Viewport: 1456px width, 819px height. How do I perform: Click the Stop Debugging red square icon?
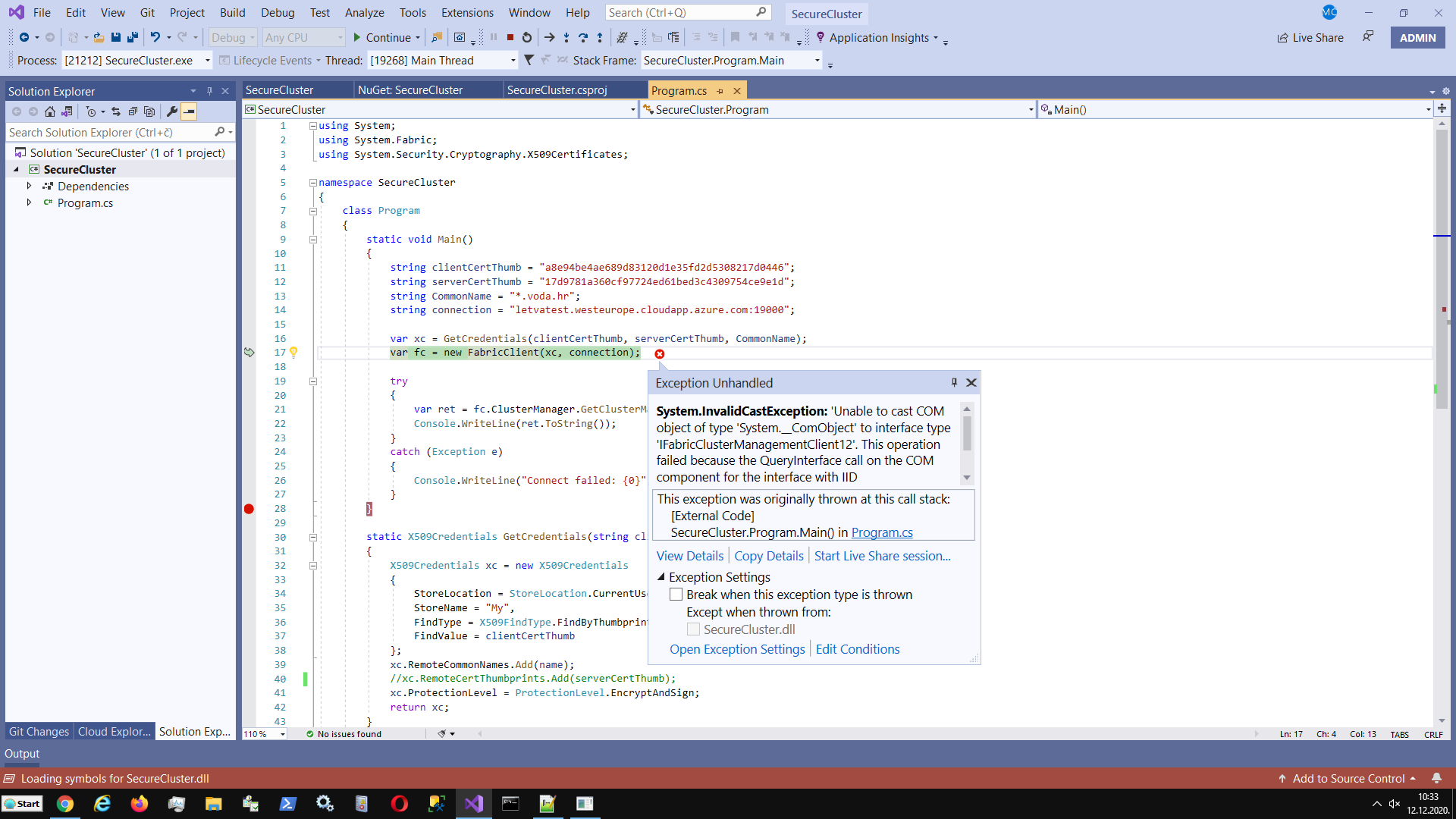coord(510,37)
